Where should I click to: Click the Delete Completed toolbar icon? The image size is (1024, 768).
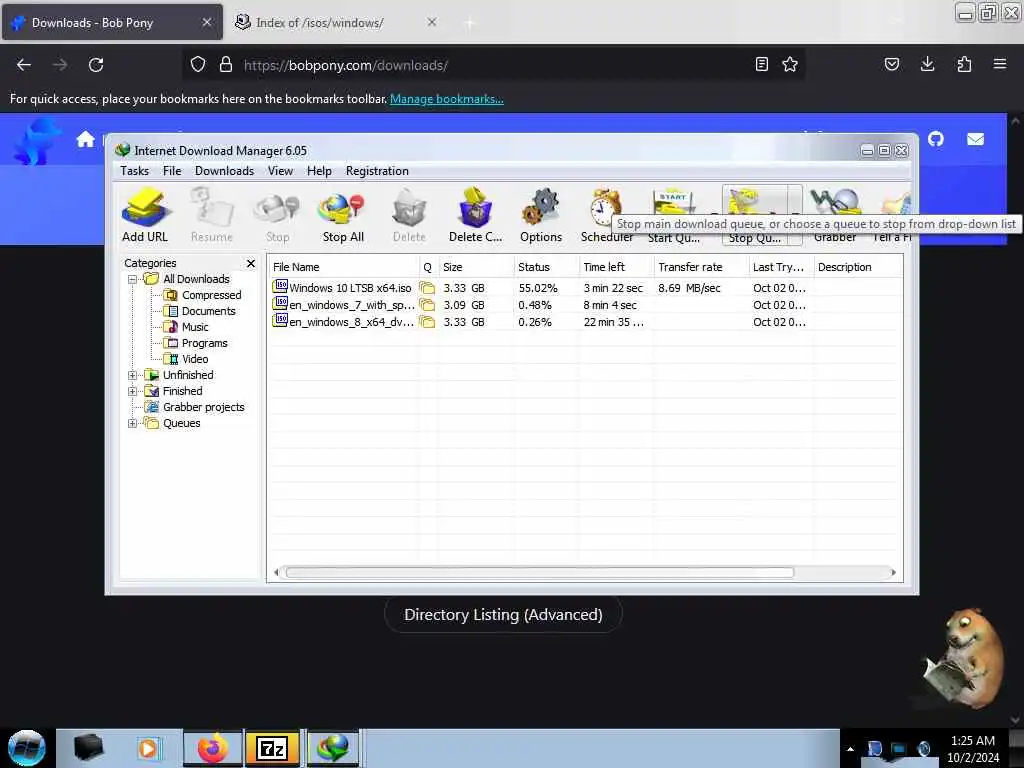(x=475, y=215)
